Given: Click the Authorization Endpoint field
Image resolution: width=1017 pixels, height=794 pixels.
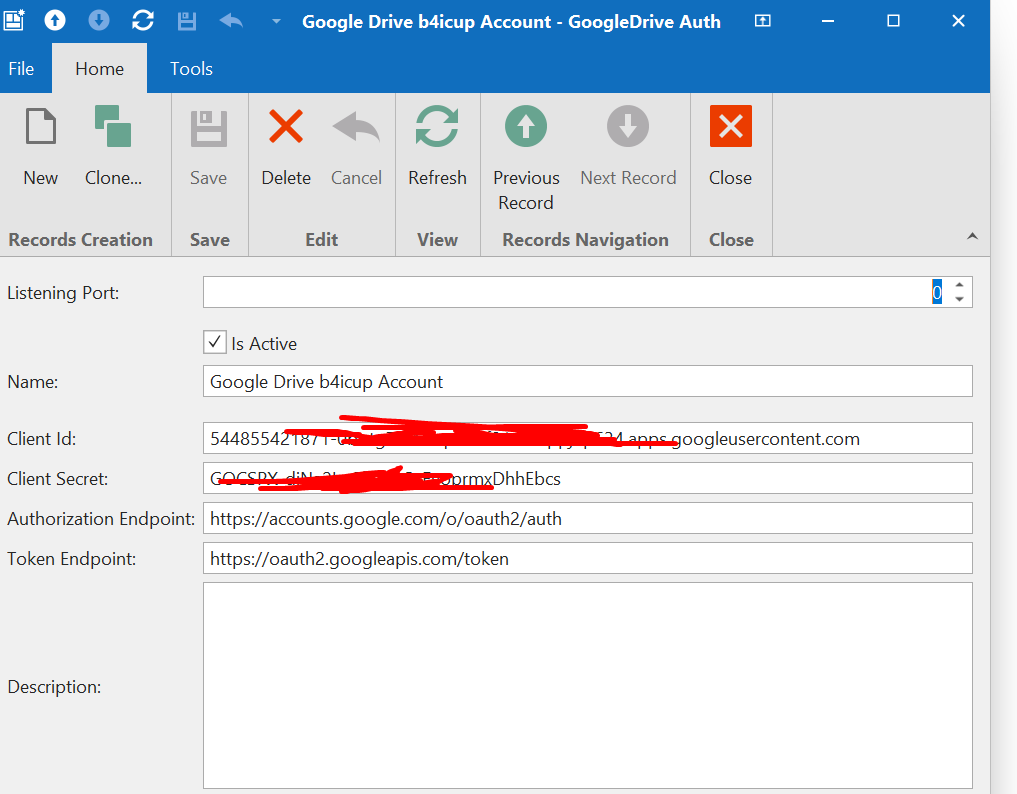Looking at the screenshot, I should pyautogui.click(x=588, y=519).
